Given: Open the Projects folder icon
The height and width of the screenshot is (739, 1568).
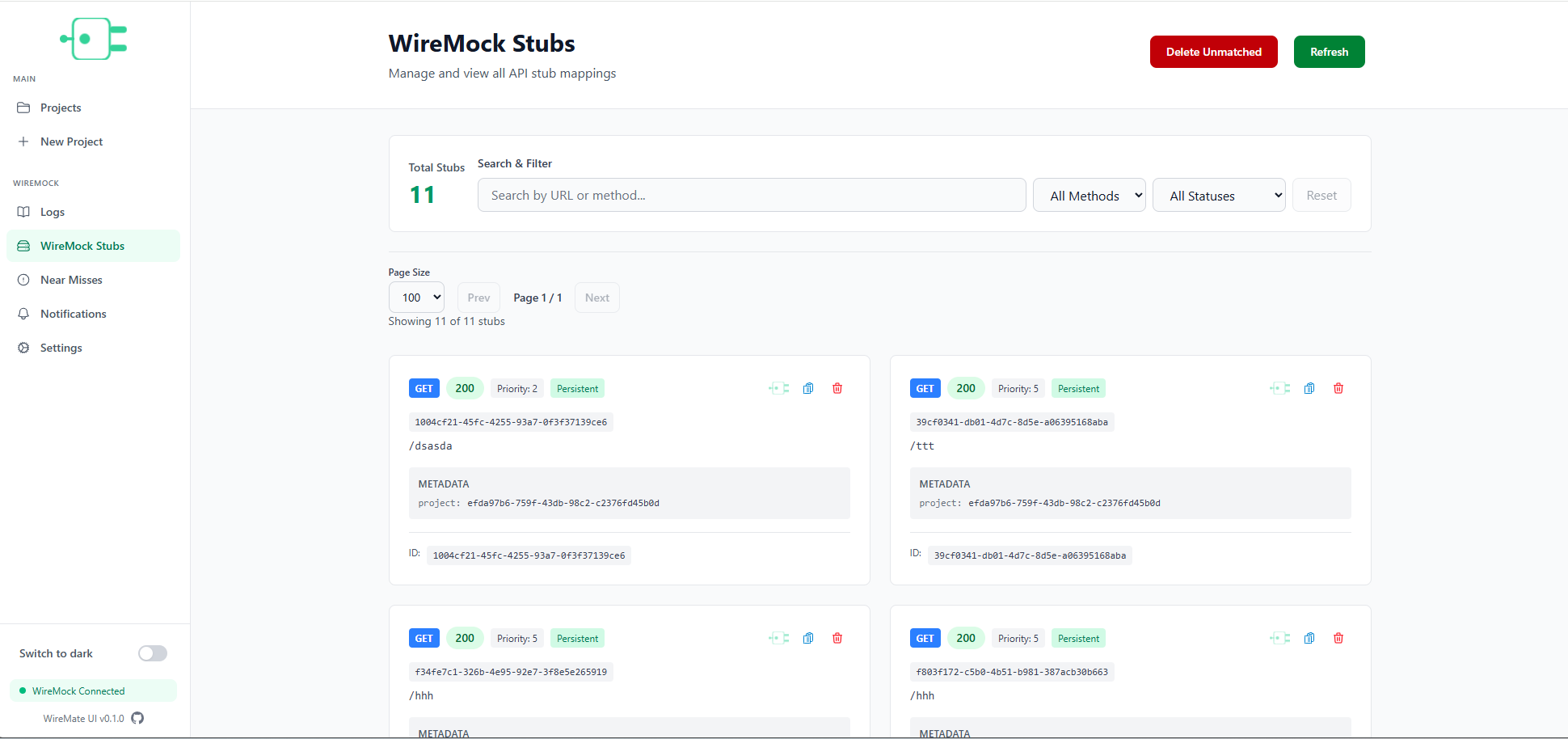Looking at the screenshot, I should [x=23, y=108].
